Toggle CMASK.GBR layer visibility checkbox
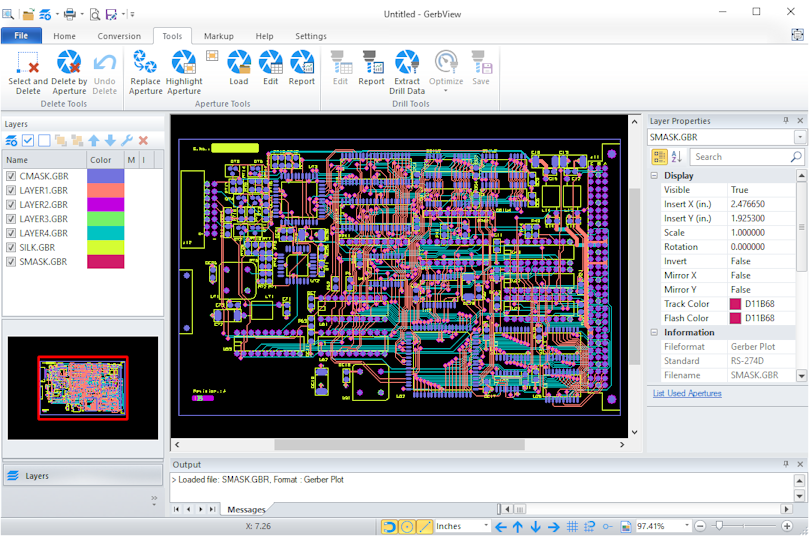Image resolution: width=809 pixels, height=536 pixels. click(x=11, y=176)
